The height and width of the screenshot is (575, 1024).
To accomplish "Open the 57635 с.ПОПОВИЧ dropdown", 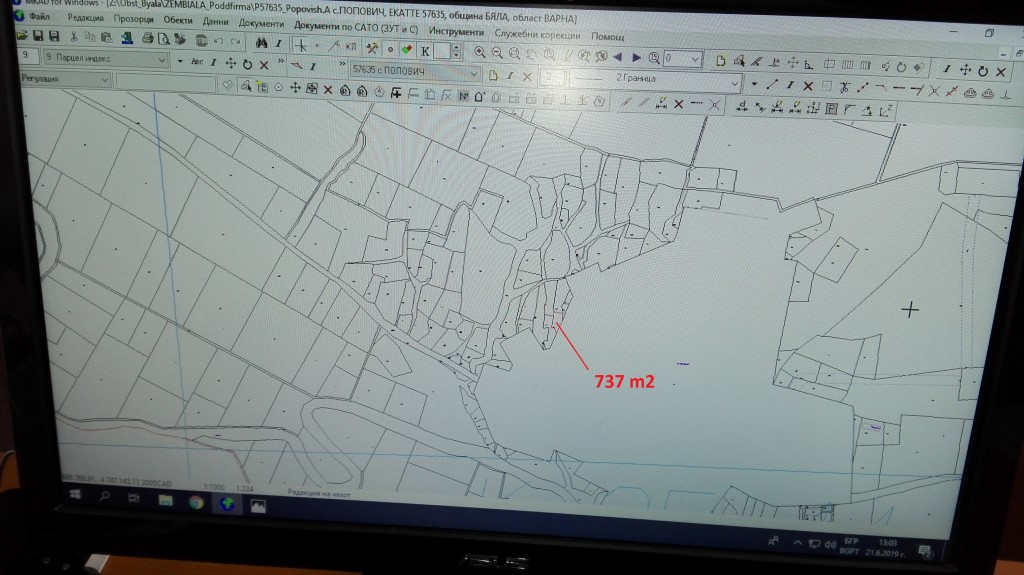I will coord(473,73).
